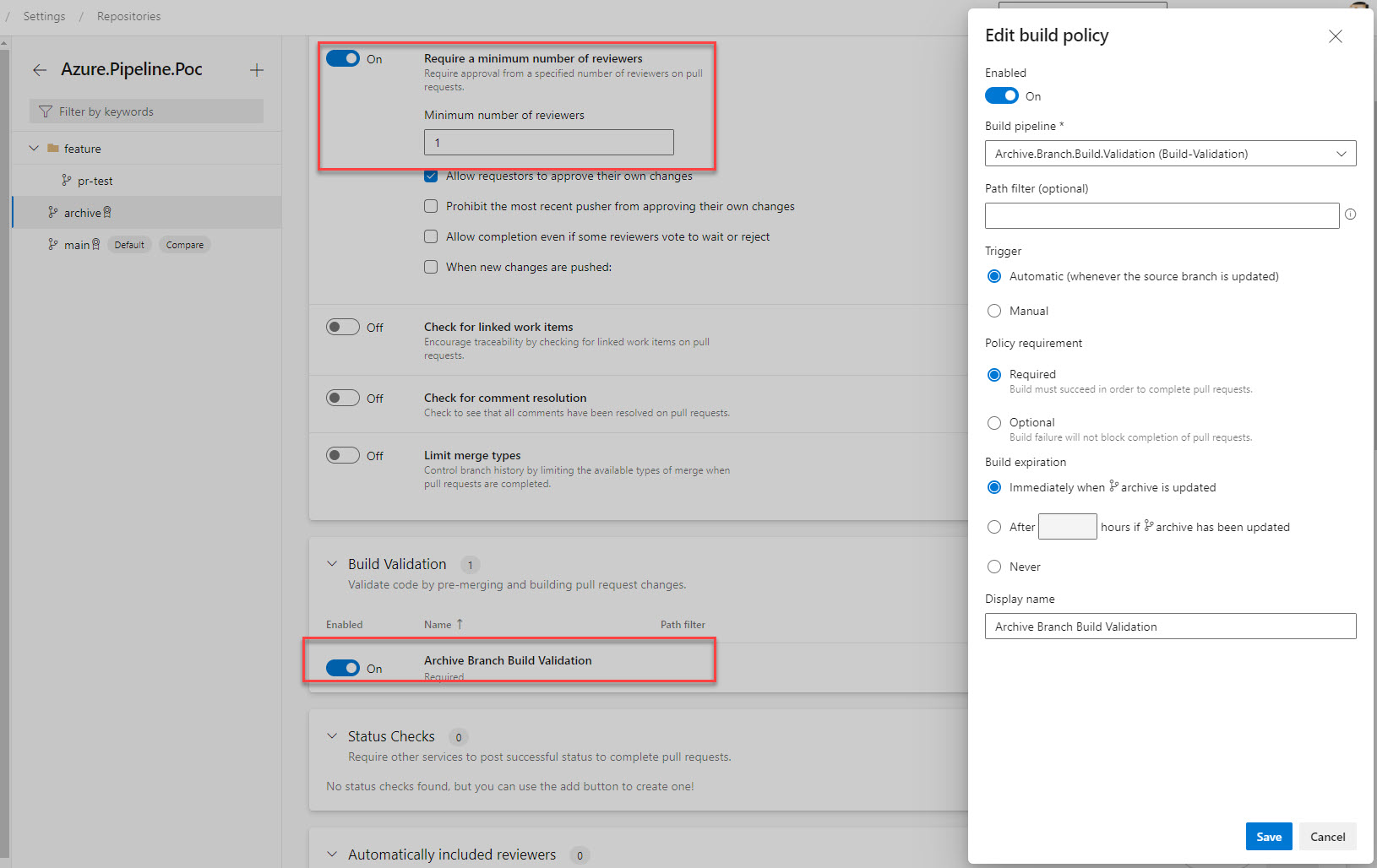Enable the Check for comment resolution toggle
1377x868 pixels.
click(x=343, y=397)
